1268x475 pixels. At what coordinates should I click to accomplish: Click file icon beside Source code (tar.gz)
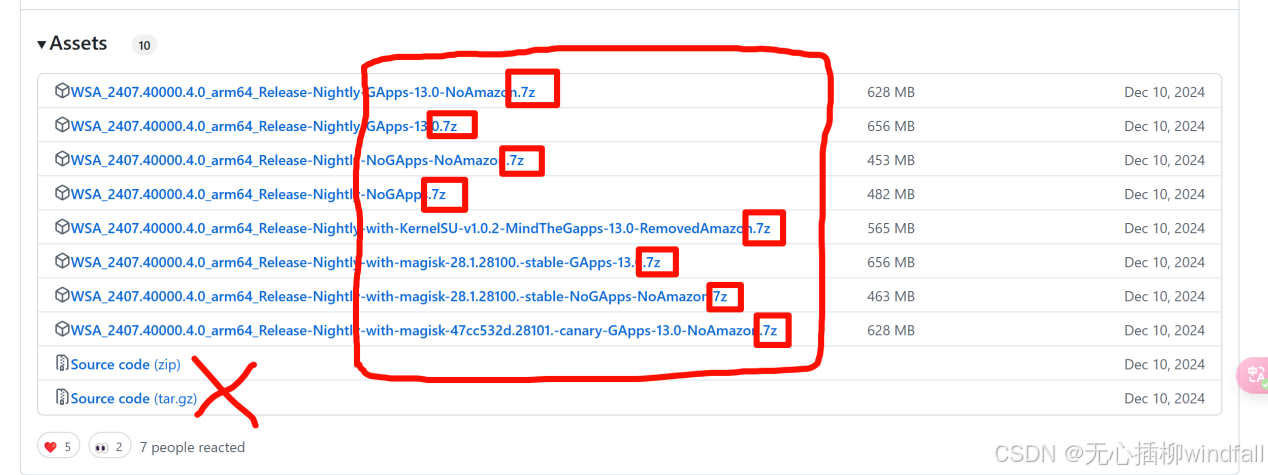tap(62, 398)
